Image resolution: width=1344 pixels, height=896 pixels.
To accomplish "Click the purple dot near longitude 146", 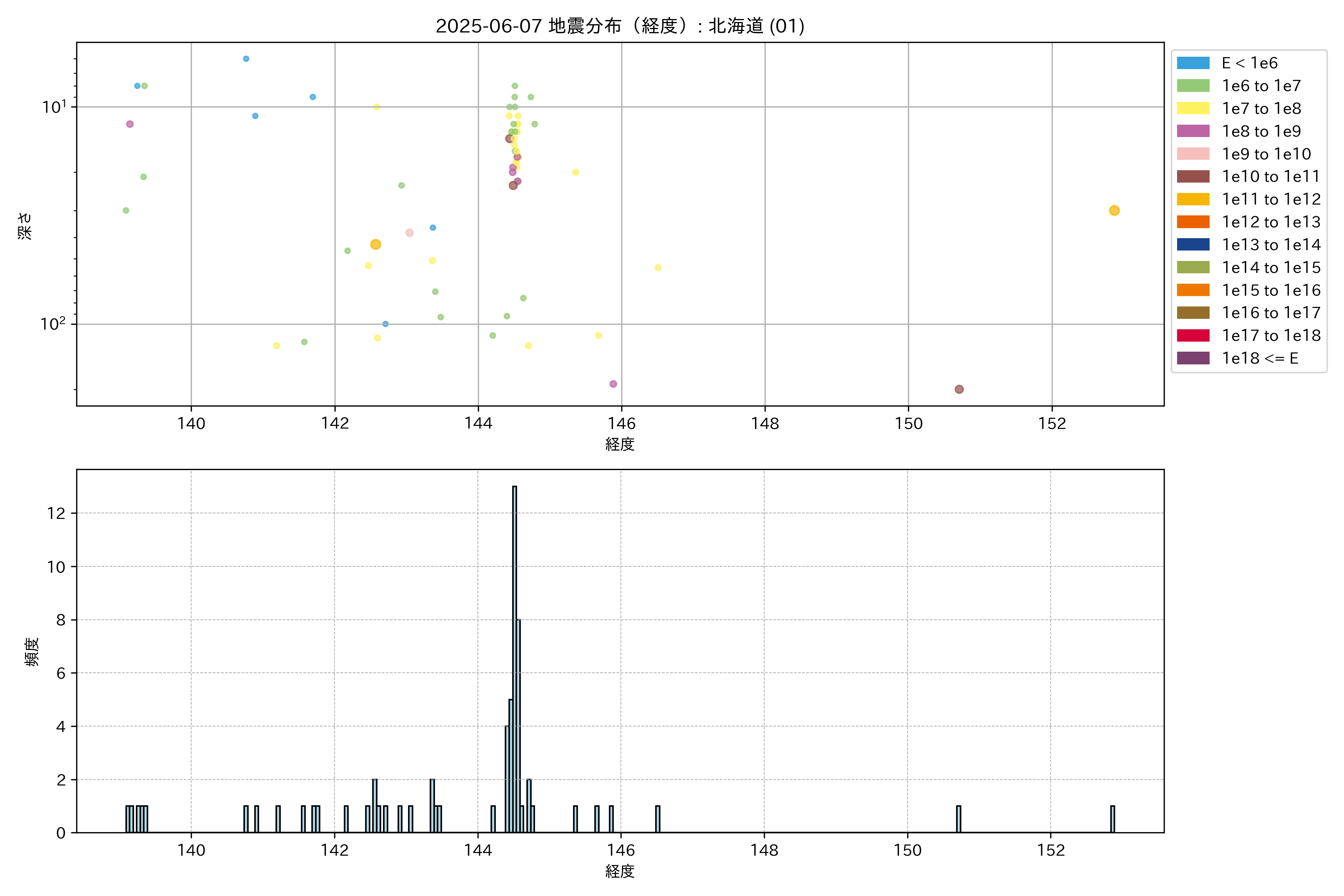I will (x=613, y=384).
